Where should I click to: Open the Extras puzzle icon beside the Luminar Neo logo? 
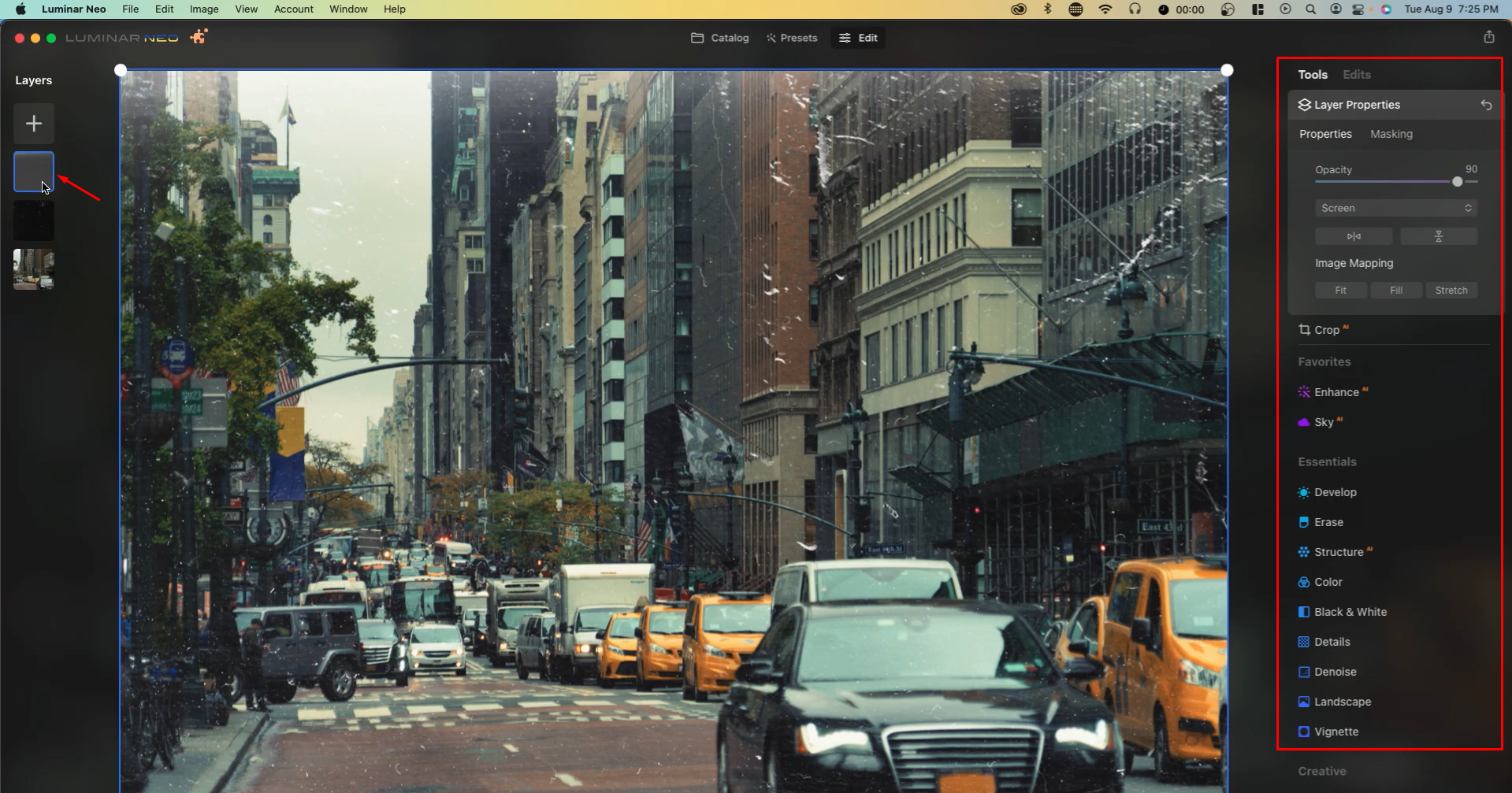point(199,37)
